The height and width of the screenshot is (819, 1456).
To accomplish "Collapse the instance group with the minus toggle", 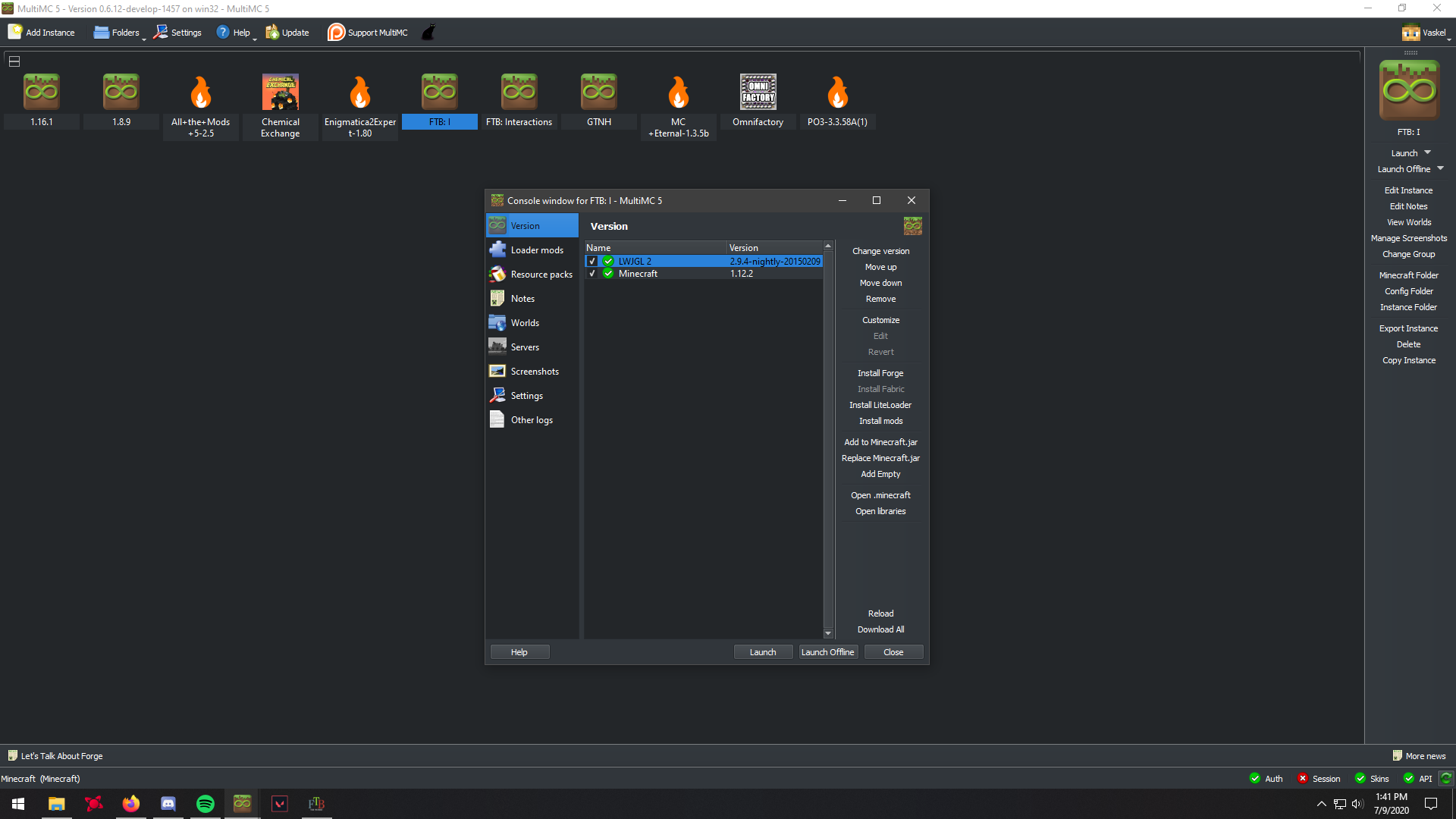I will (x=14, y=60).
